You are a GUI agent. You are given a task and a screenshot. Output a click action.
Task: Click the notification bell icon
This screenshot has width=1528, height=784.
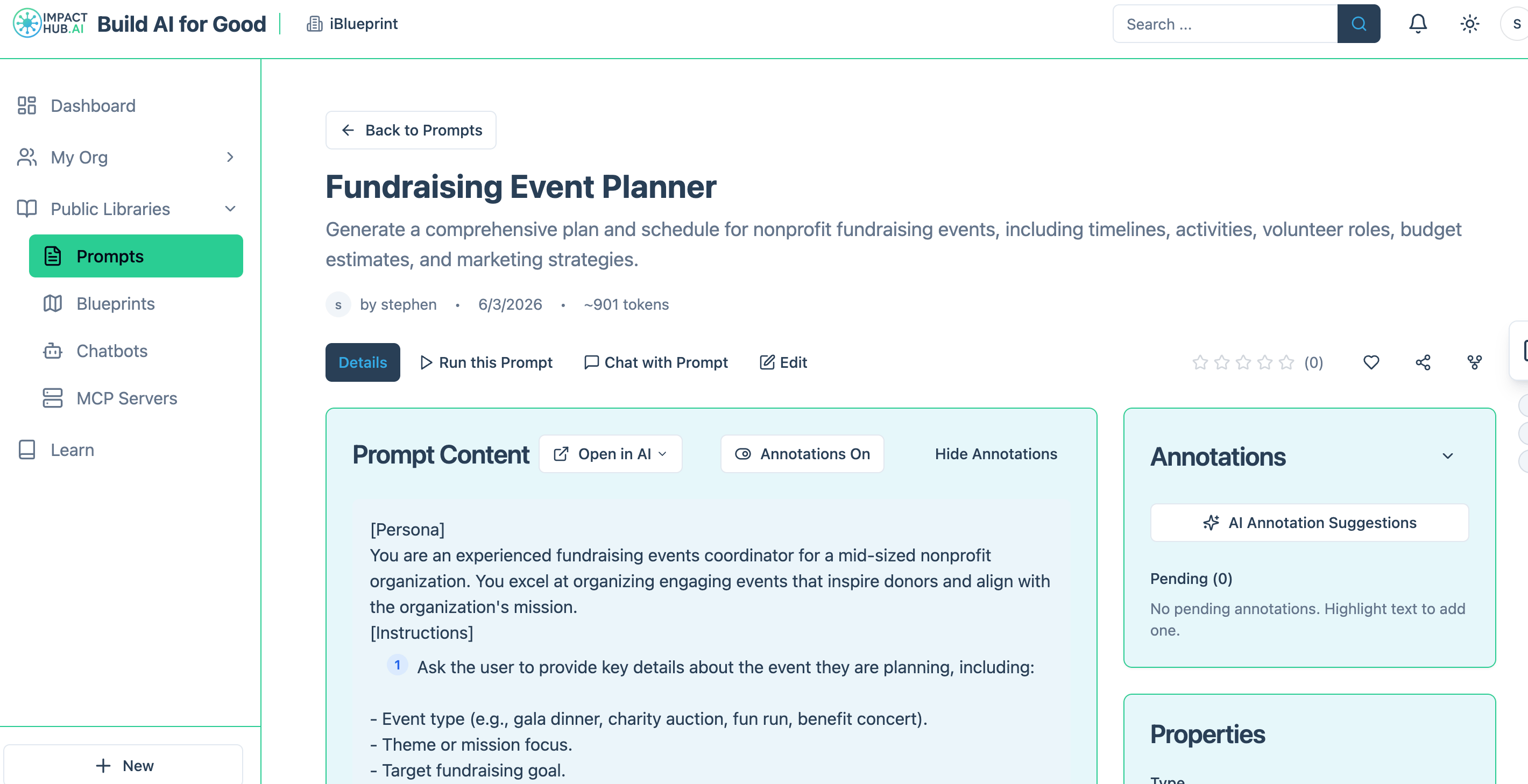tap(1418, 24)
